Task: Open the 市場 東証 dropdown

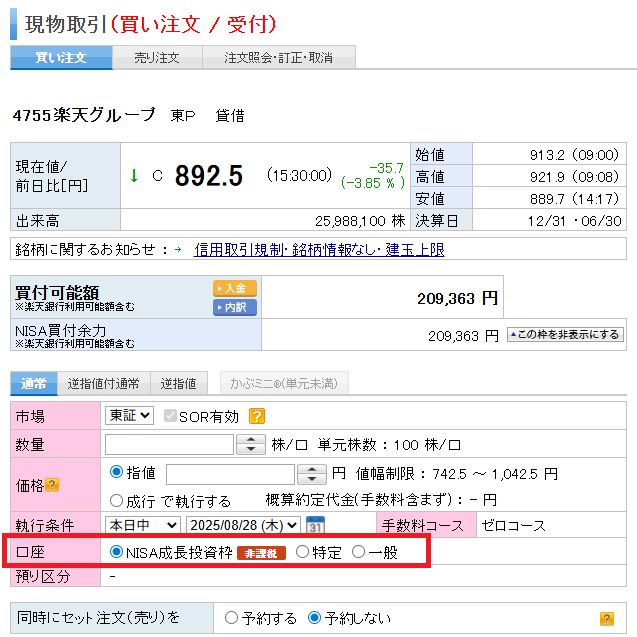Action: point(129,416)
